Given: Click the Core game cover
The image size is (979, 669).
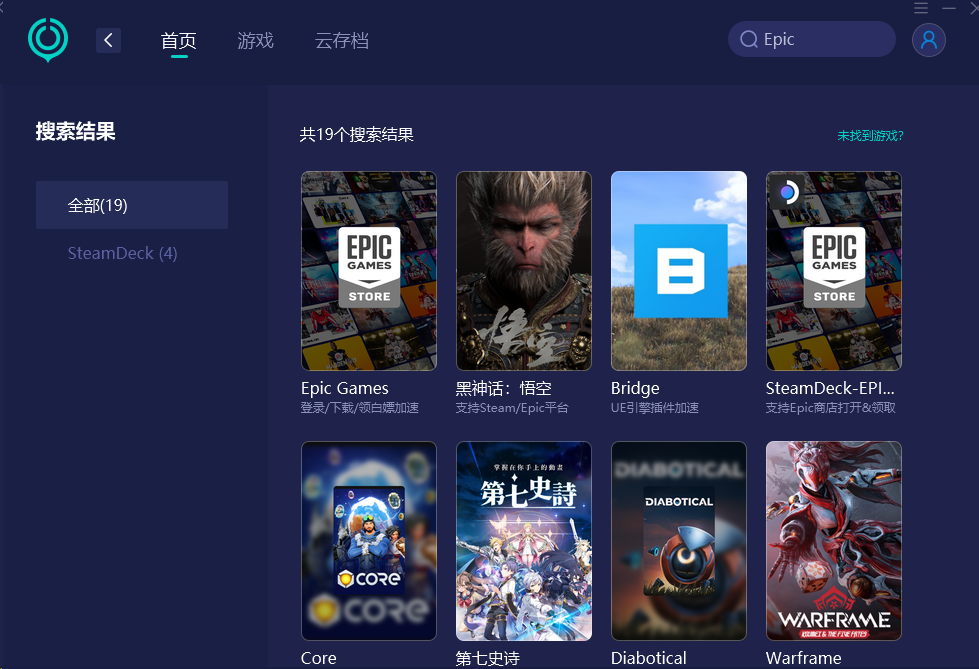Looking at the screenshot, I should click(369, 541).
